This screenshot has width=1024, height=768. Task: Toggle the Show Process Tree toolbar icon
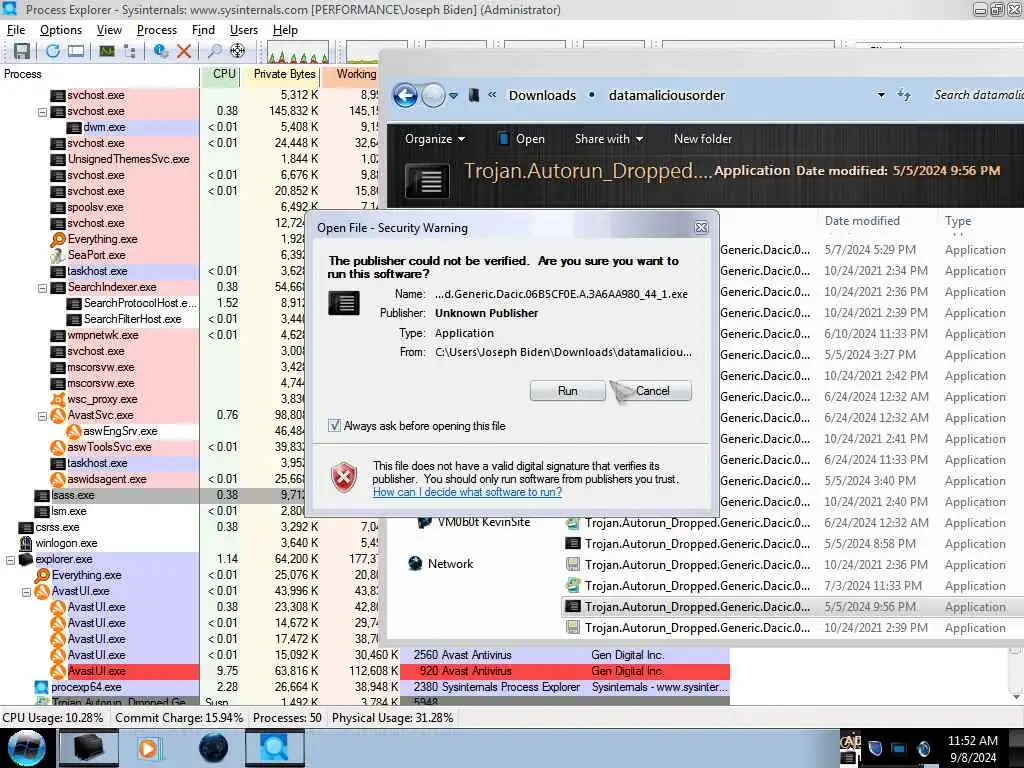tap(130, 51)
